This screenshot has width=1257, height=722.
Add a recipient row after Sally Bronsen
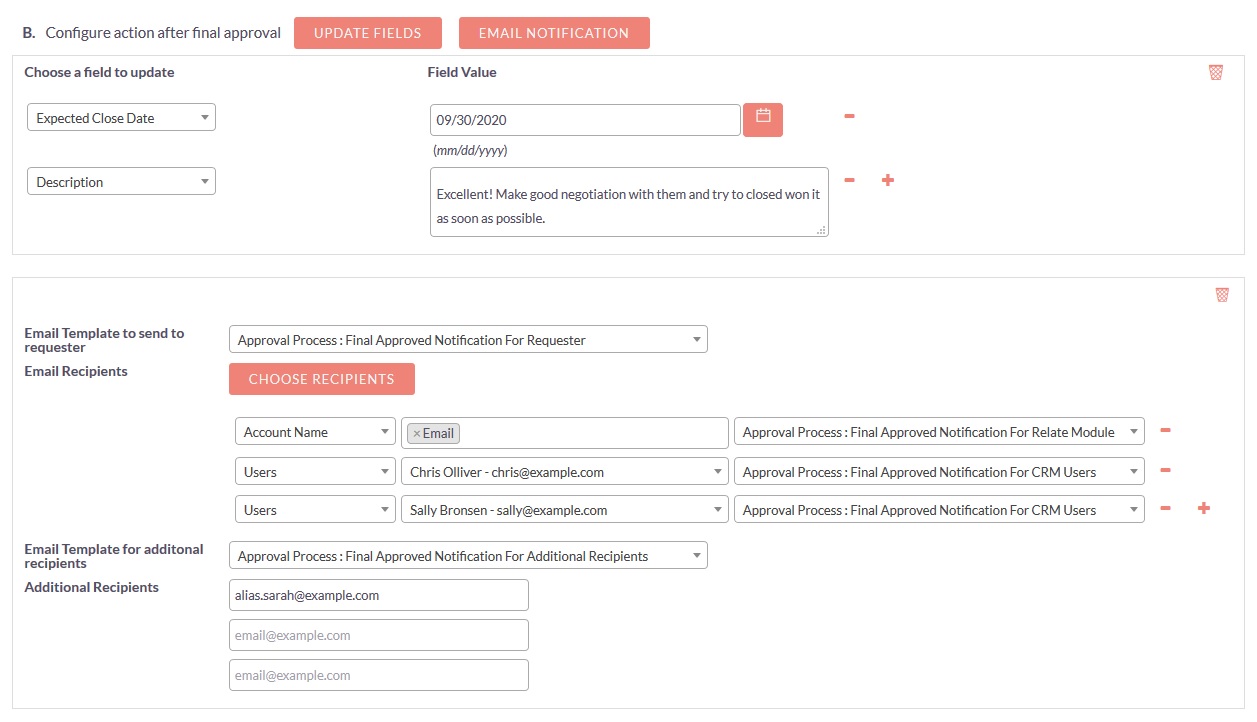(x=1204, y=508)
